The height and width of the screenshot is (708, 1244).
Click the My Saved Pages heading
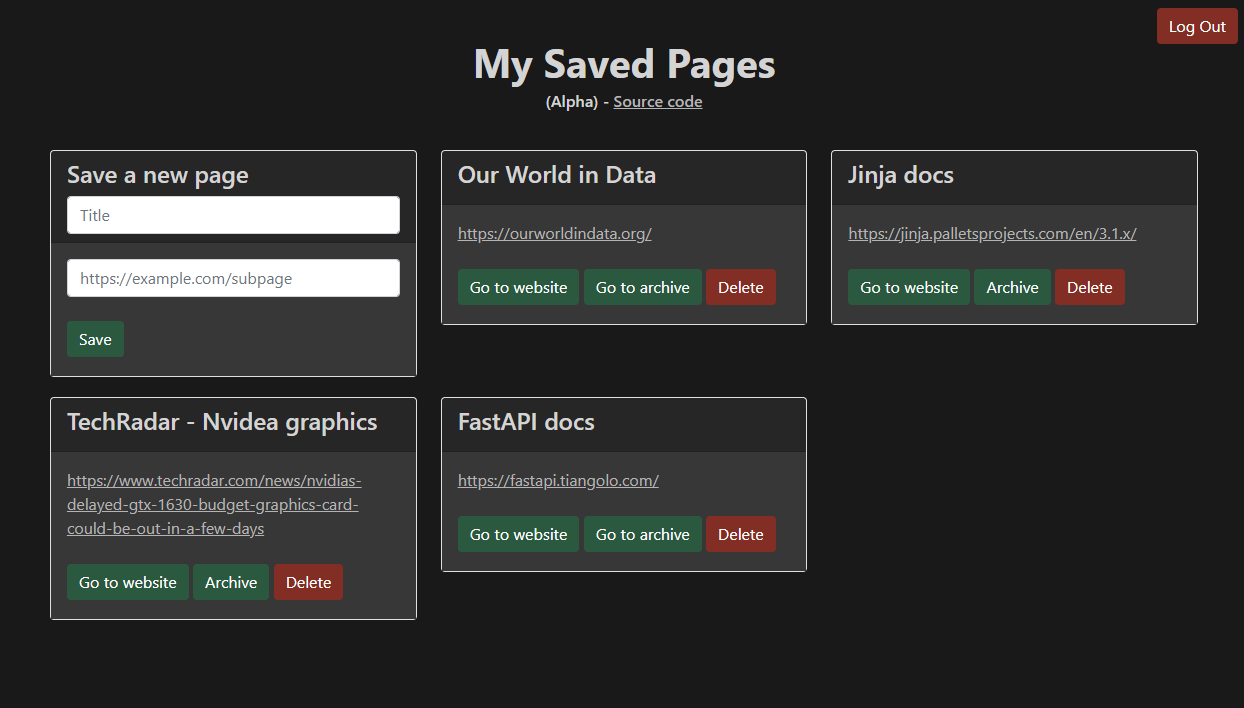point(624,64)
